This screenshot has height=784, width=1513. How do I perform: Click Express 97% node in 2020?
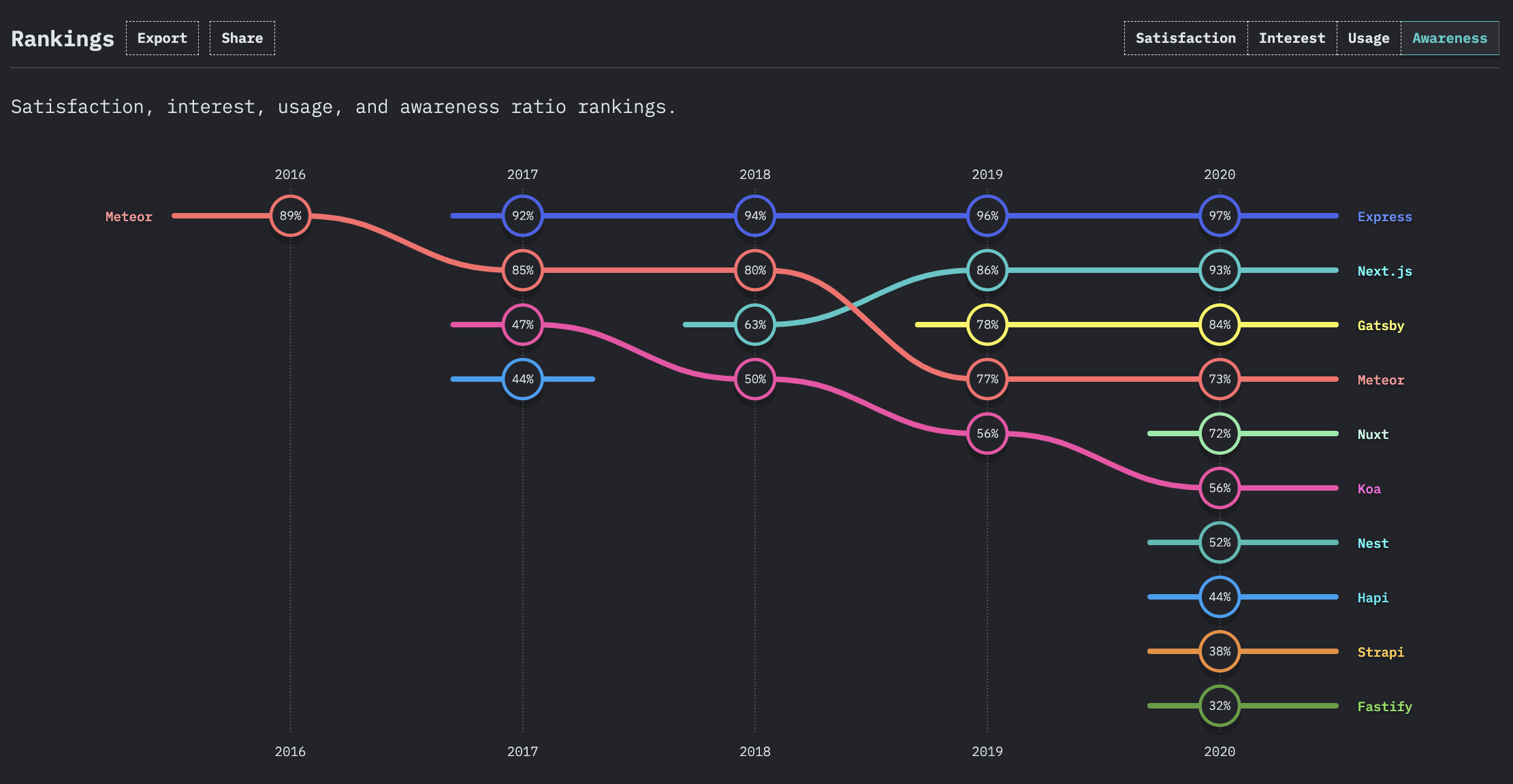click(1220, 216)
